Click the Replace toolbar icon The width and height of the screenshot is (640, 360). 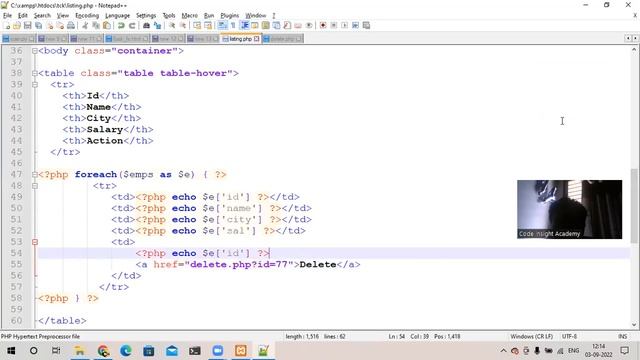(x=157, y=25)
